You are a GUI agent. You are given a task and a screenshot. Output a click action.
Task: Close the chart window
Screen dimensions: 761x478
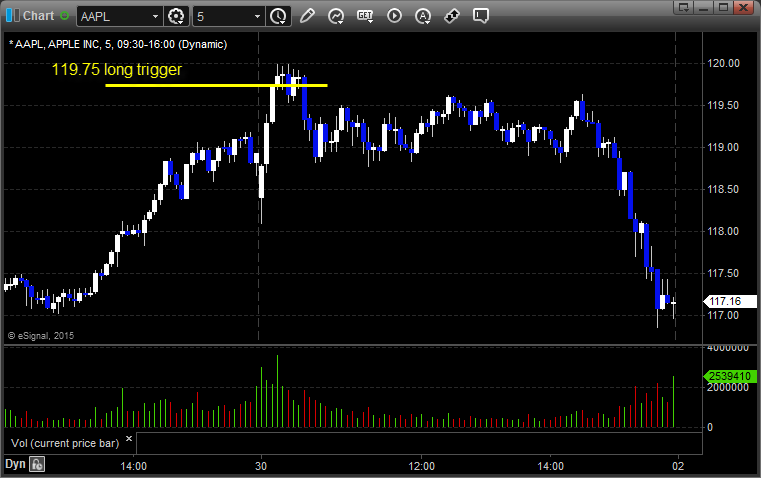tap(743, 7)
